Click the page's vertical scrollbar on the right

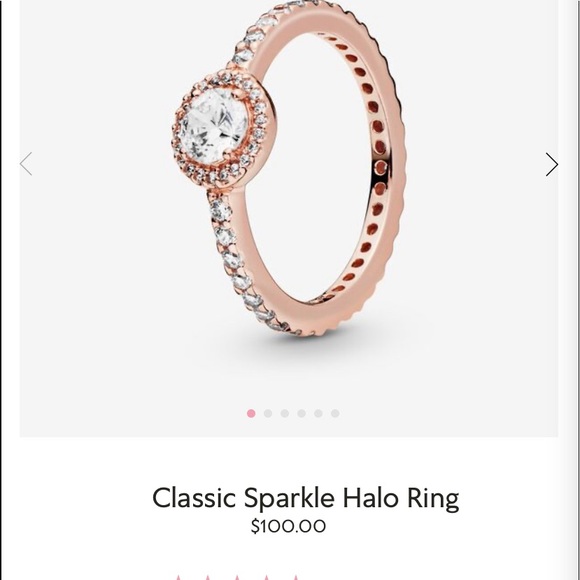pyautogui.click(x=572, y=290)
